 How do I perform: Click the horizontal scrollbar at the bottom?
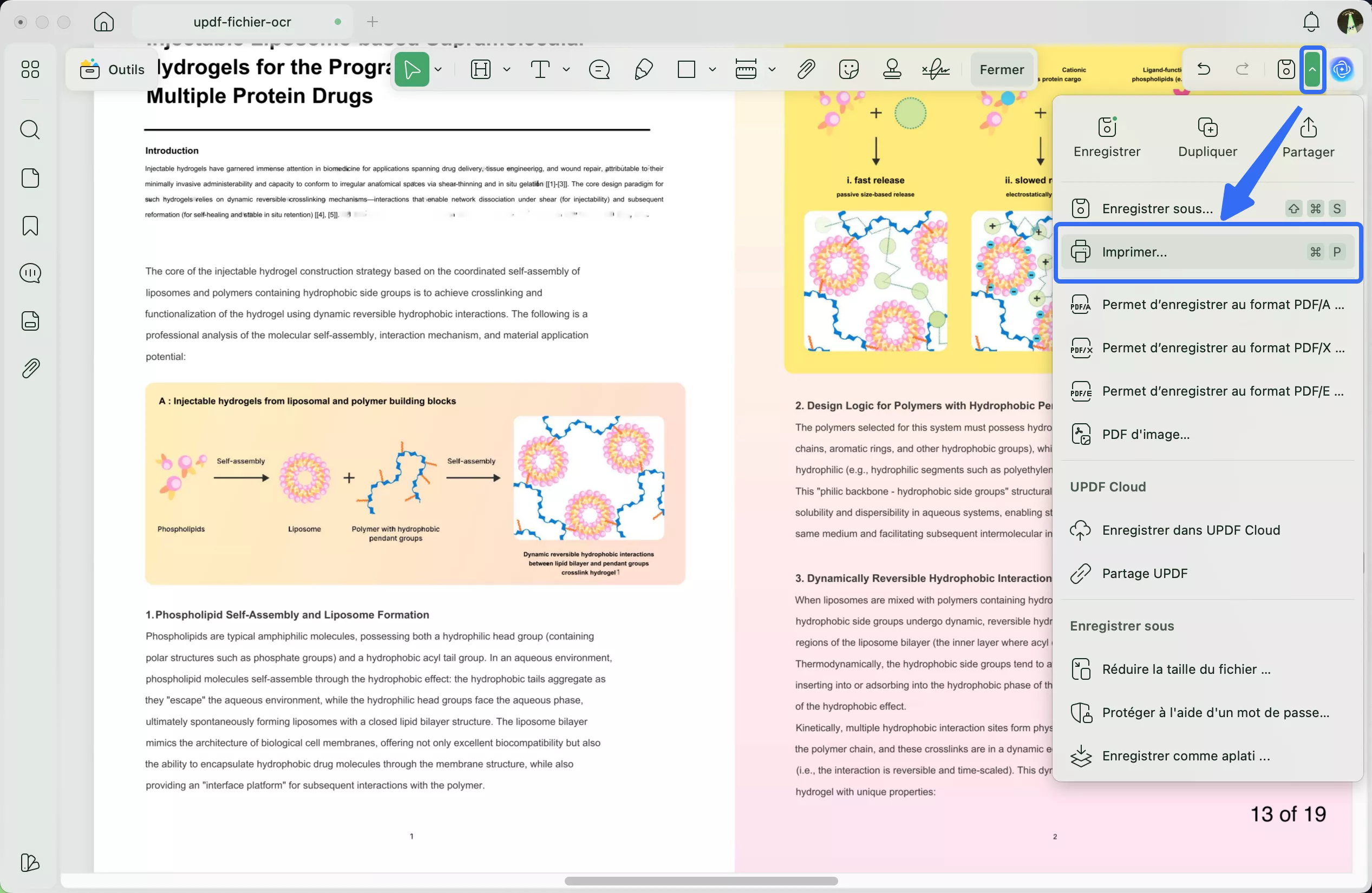pyautogui.click(x=700, y=881)
